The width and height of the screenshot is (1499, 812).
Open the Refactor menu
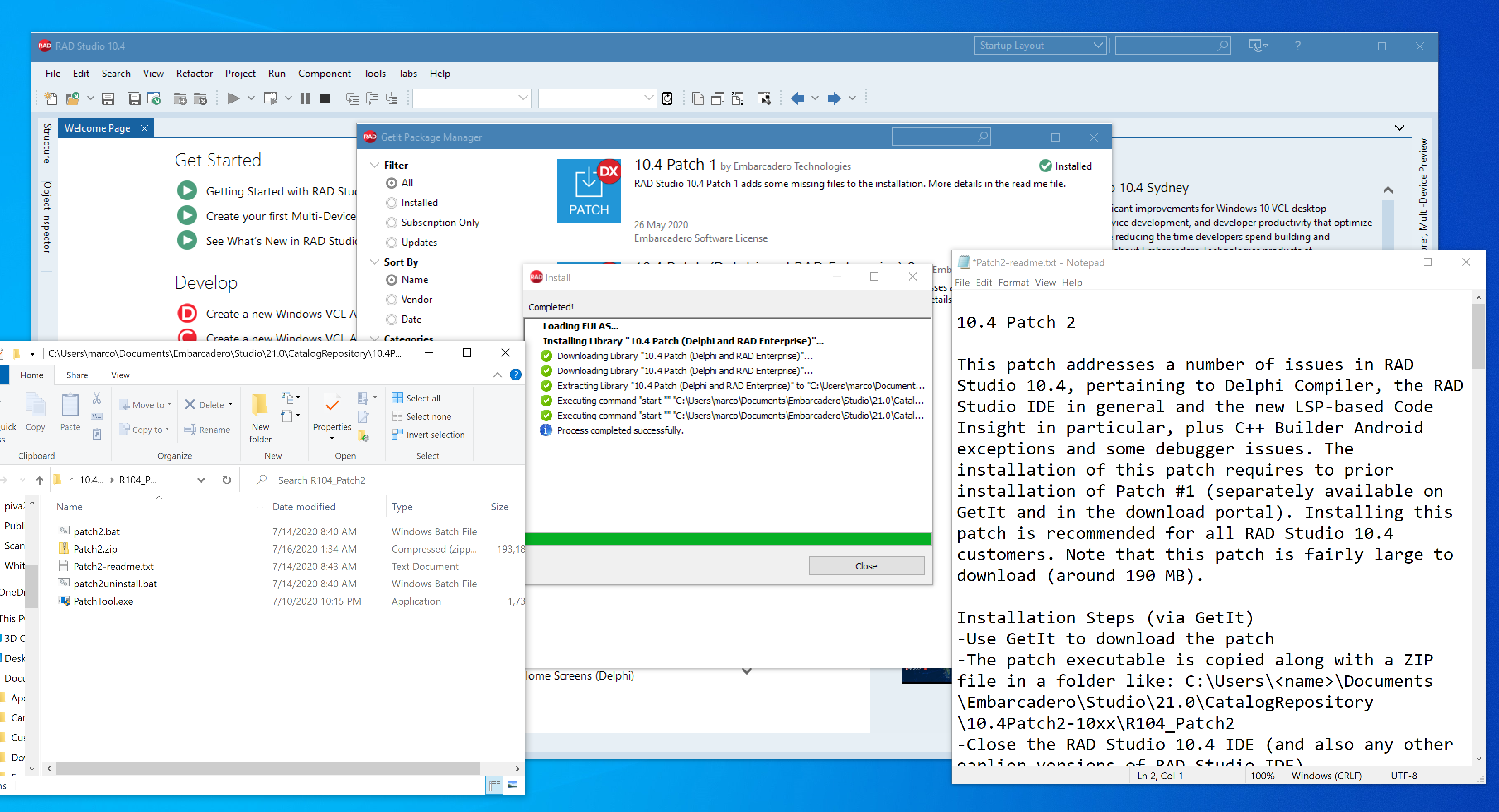[194, 73]
